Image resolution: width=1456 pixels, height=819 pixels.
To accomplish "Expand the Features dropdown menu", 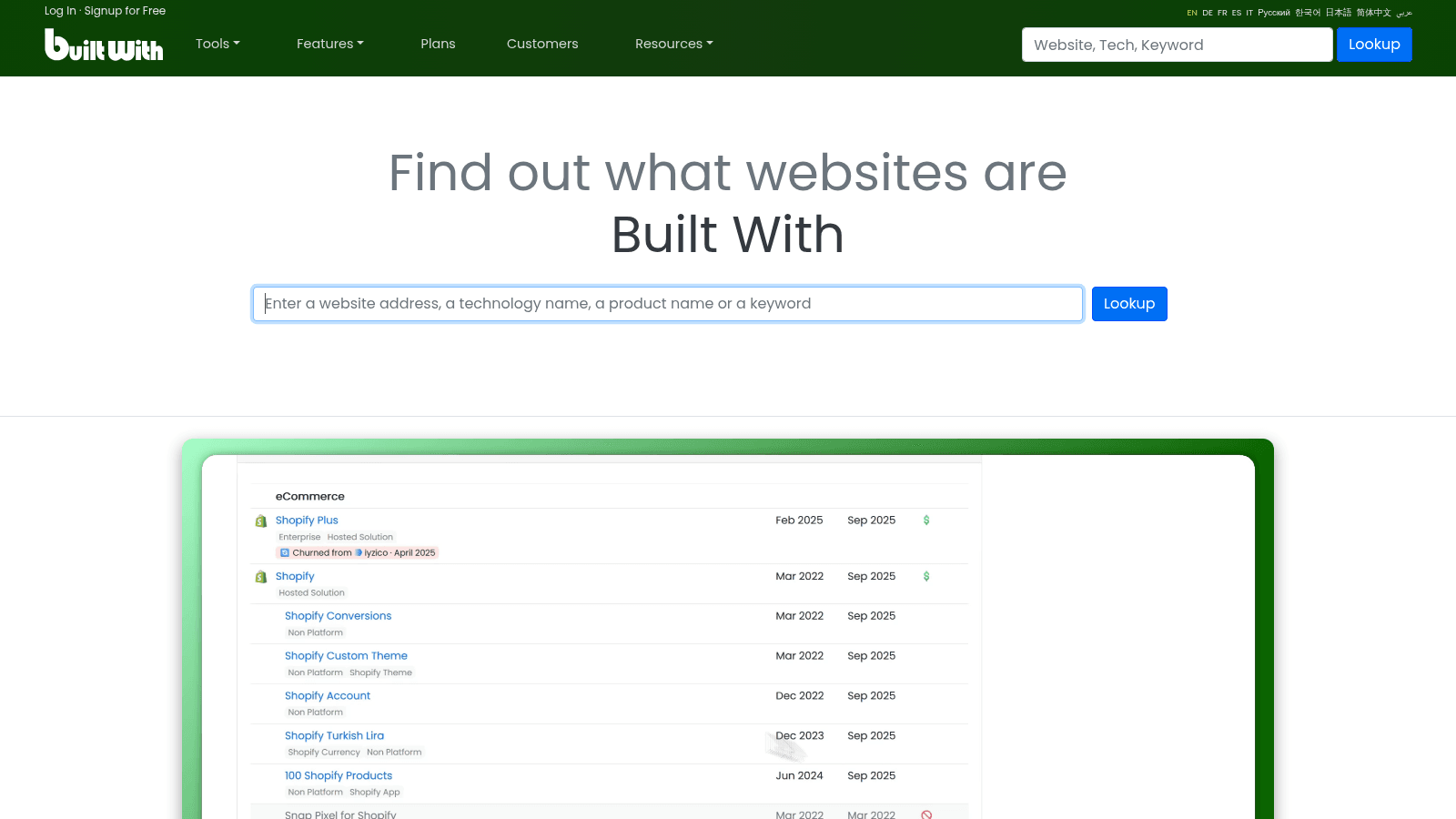I will [330, 44].
